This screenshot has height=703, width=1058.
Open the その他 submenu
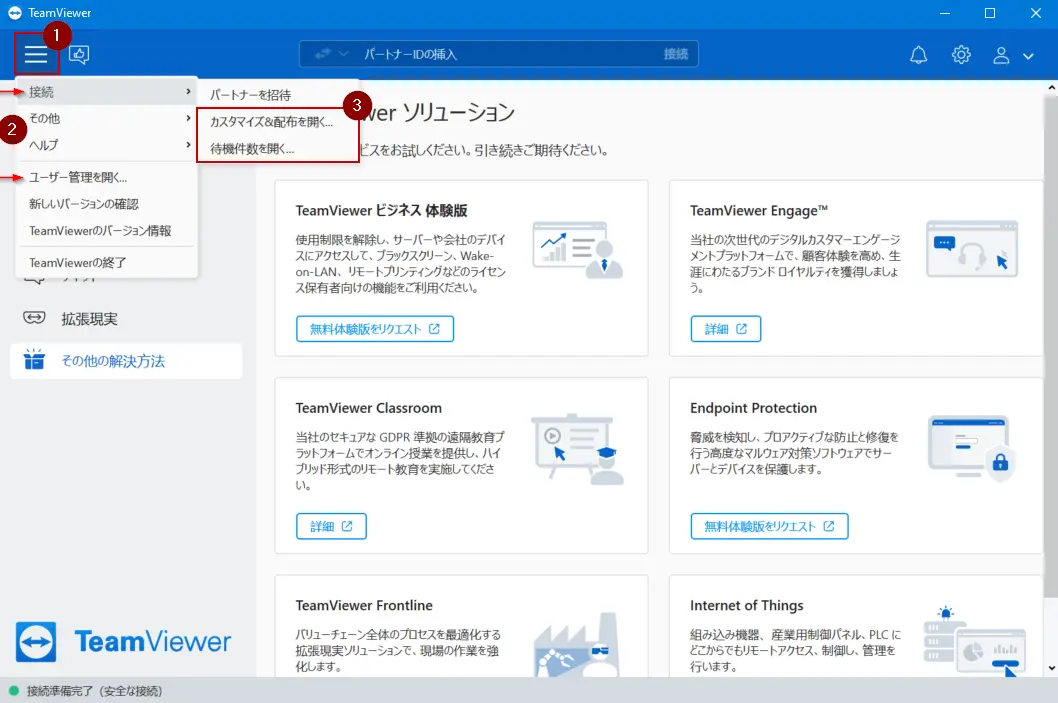tap(106, 118)
